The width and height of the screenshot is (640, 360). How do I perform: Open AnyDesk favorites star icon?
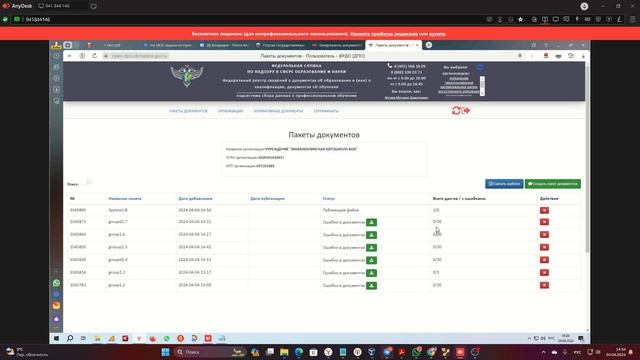pos(520,20)
